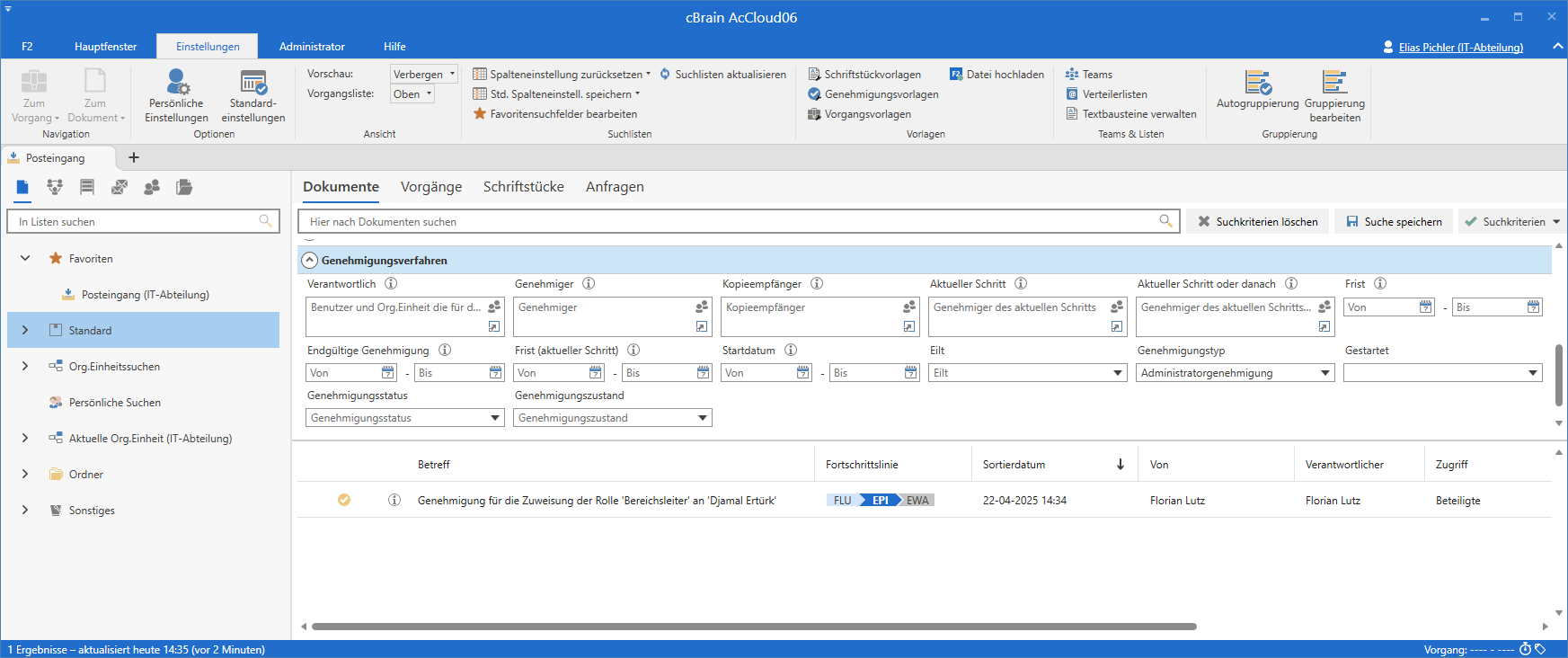Click the horizontal scrollbar under results
Viewport: 1568px width, 658px height.
pyautogui.click(x=753, y=627)
